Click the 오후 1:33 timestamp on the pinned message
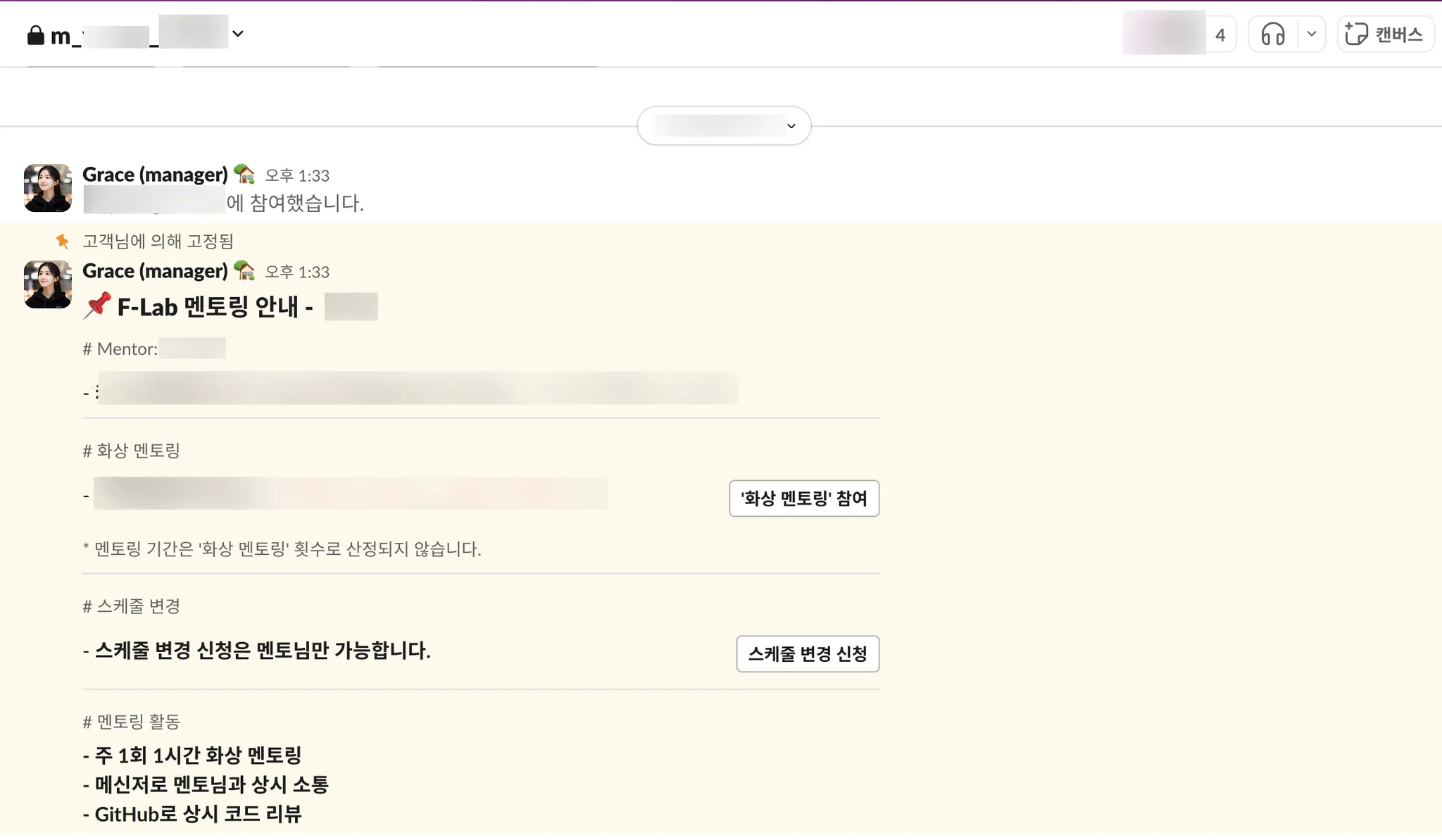 tap(297, 272)
